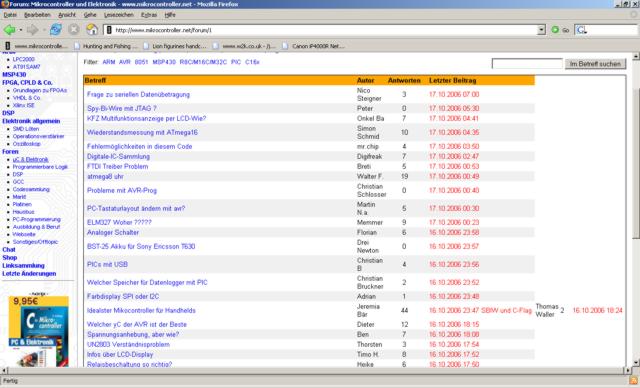The height and width of the screenshot is (388, 640).
Task: Open the Lesezeichen menu
Action: (119, 15)
